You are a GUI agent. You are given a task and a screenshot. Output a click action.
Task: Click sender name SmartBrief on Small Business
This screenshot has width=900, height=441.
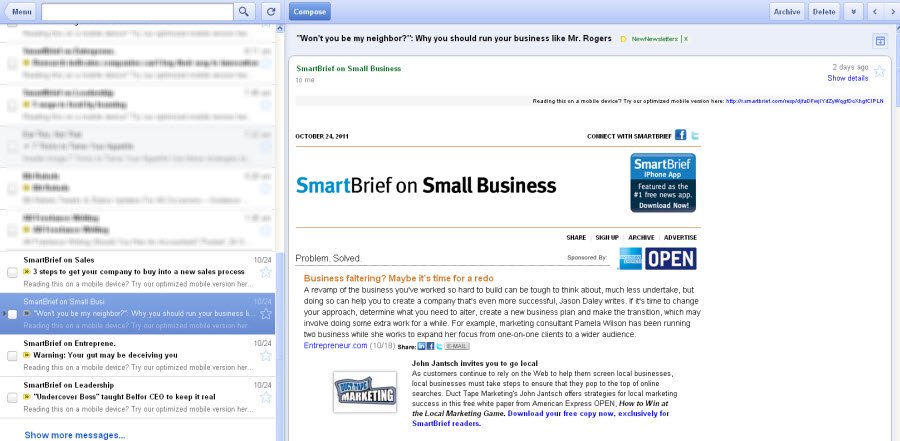click(x=348, y=68)
